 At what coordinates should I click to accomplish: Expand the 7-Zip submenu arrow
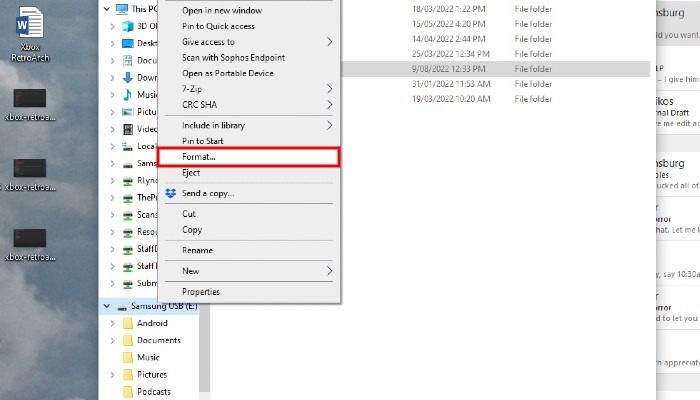[330, 89]
